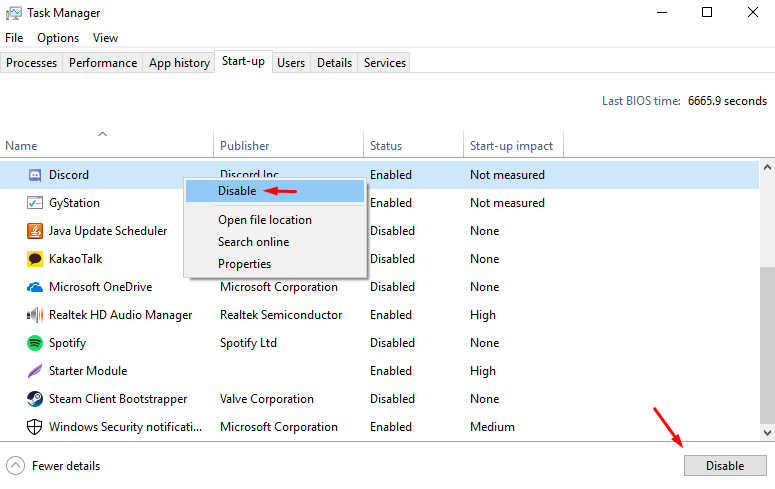Click the Starter Module feather icon
The image size is (775, 489).
point(35,371)
